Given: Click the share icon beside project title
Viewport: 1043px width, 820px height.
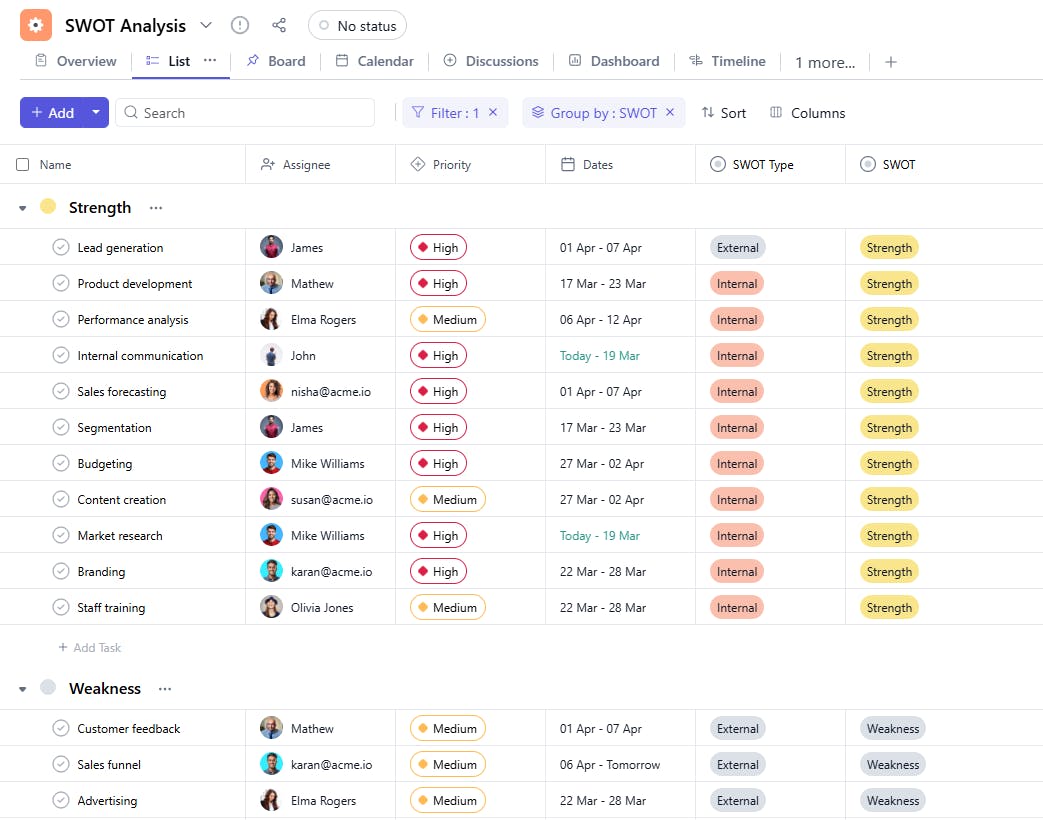Looking at the screenshot, I should click(279, 25).
